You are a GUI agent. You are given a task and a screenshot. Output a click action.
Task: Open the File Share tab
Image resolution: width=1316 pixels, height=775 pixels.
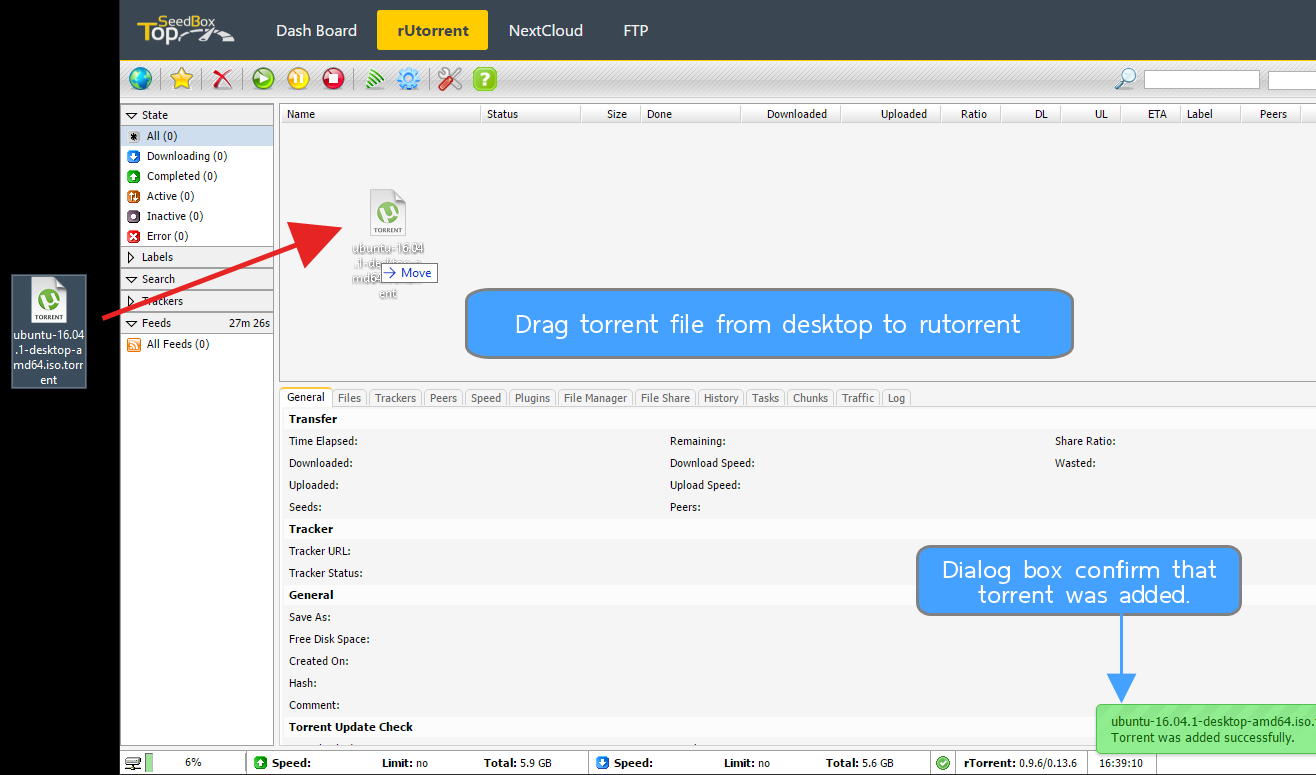[x=665, y=398]
